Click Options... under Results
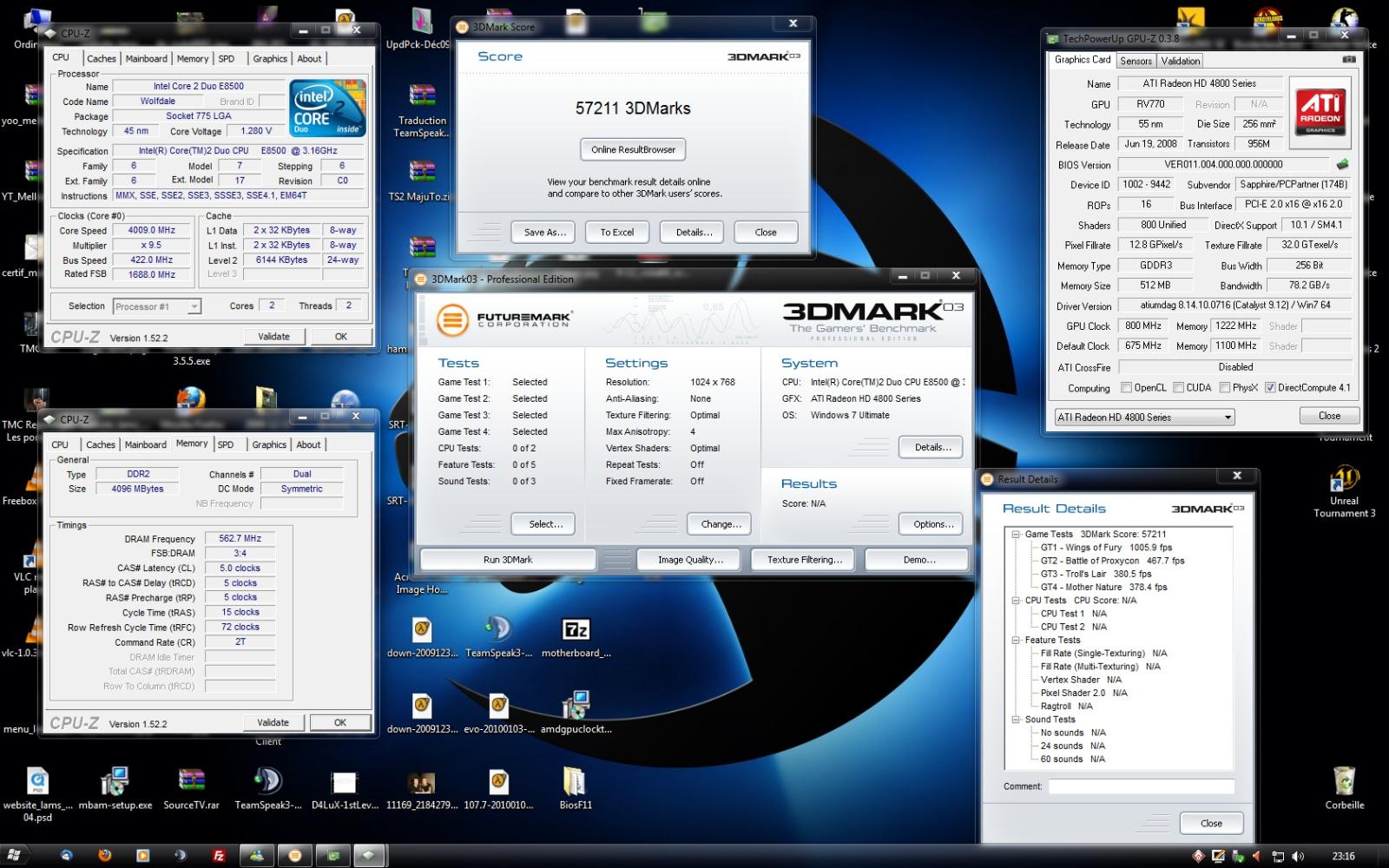 pyautogui.click(x=932, y=523)
